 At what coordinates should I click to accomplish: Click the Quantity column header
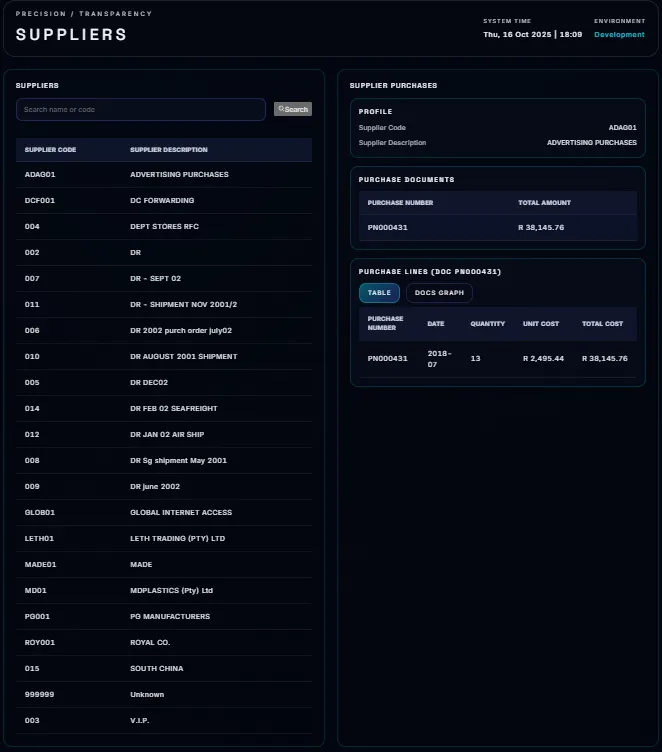487,324
